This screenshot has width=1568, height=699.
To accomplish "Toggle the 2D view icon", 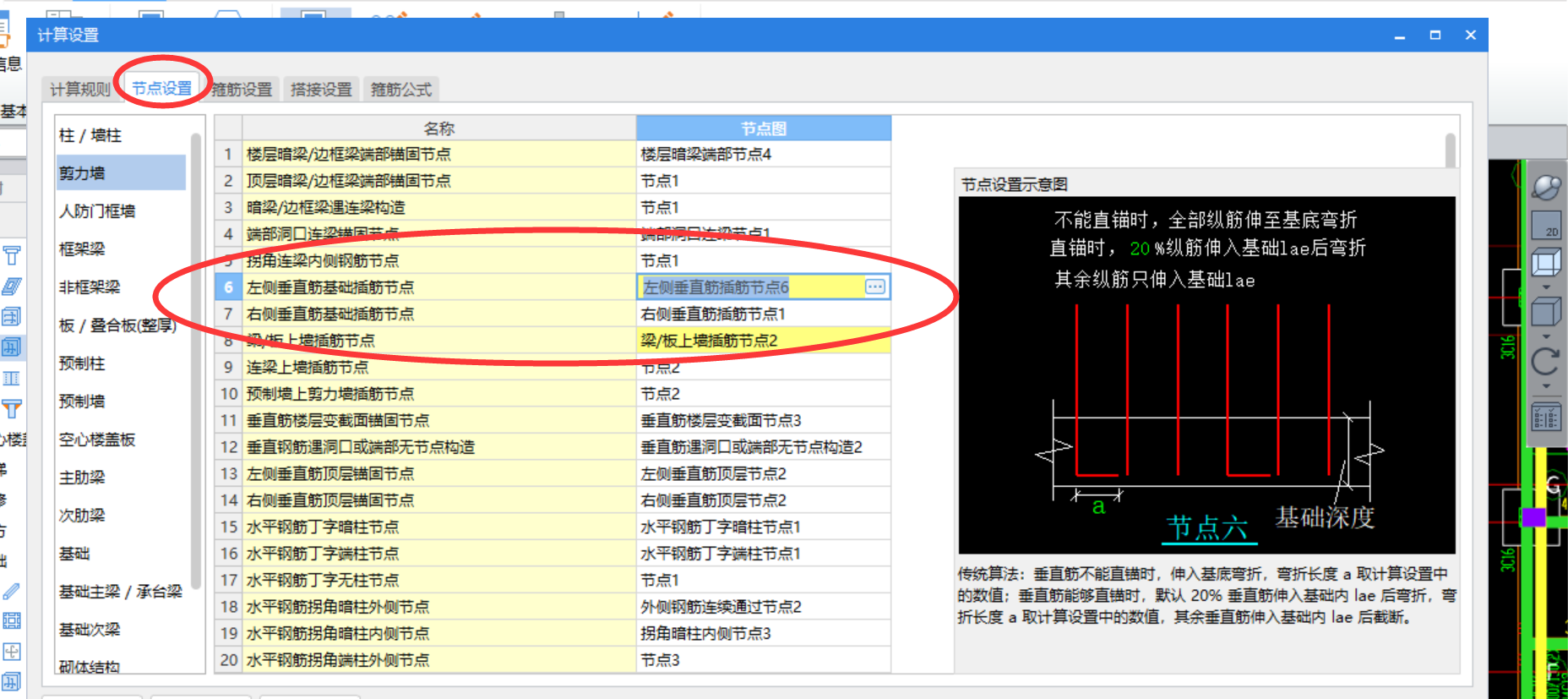I will click(1546, 225).
